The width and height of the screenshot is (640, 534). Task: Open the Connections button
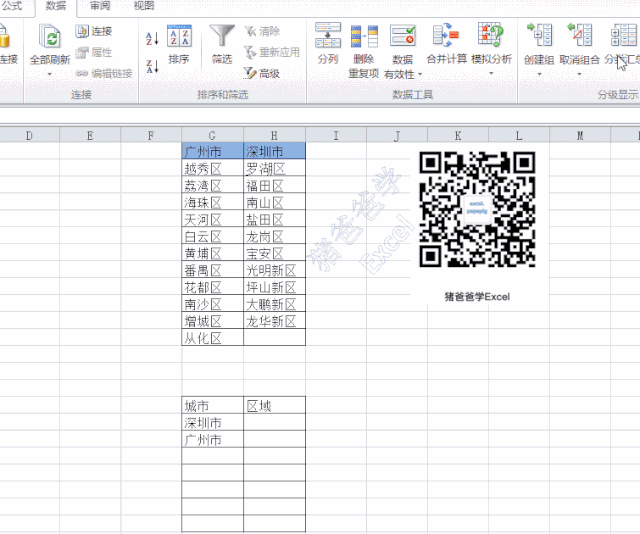click(94, 31)
